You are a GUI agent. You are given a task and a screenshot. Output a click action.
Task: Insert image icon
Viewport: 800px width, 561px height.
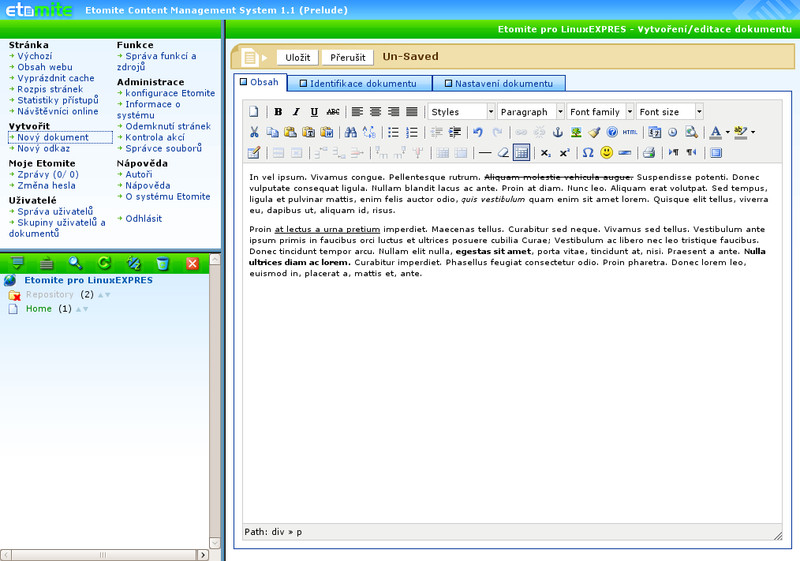coord(576,132)
